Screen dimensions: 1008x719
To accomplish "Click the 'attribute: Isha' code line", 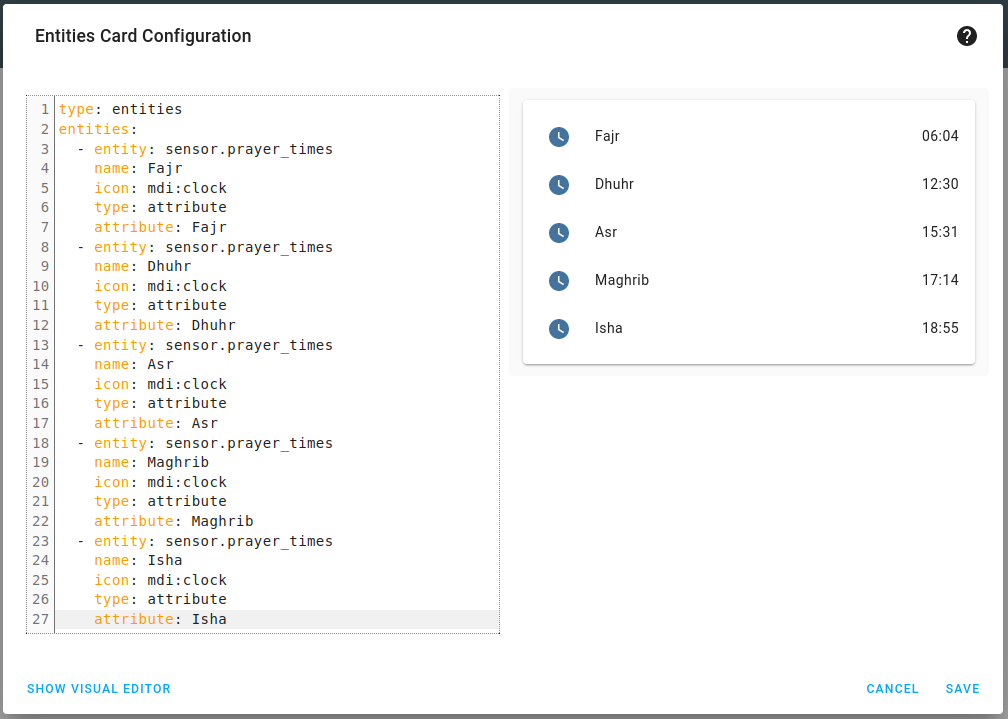I will click(x=160, y=619).
